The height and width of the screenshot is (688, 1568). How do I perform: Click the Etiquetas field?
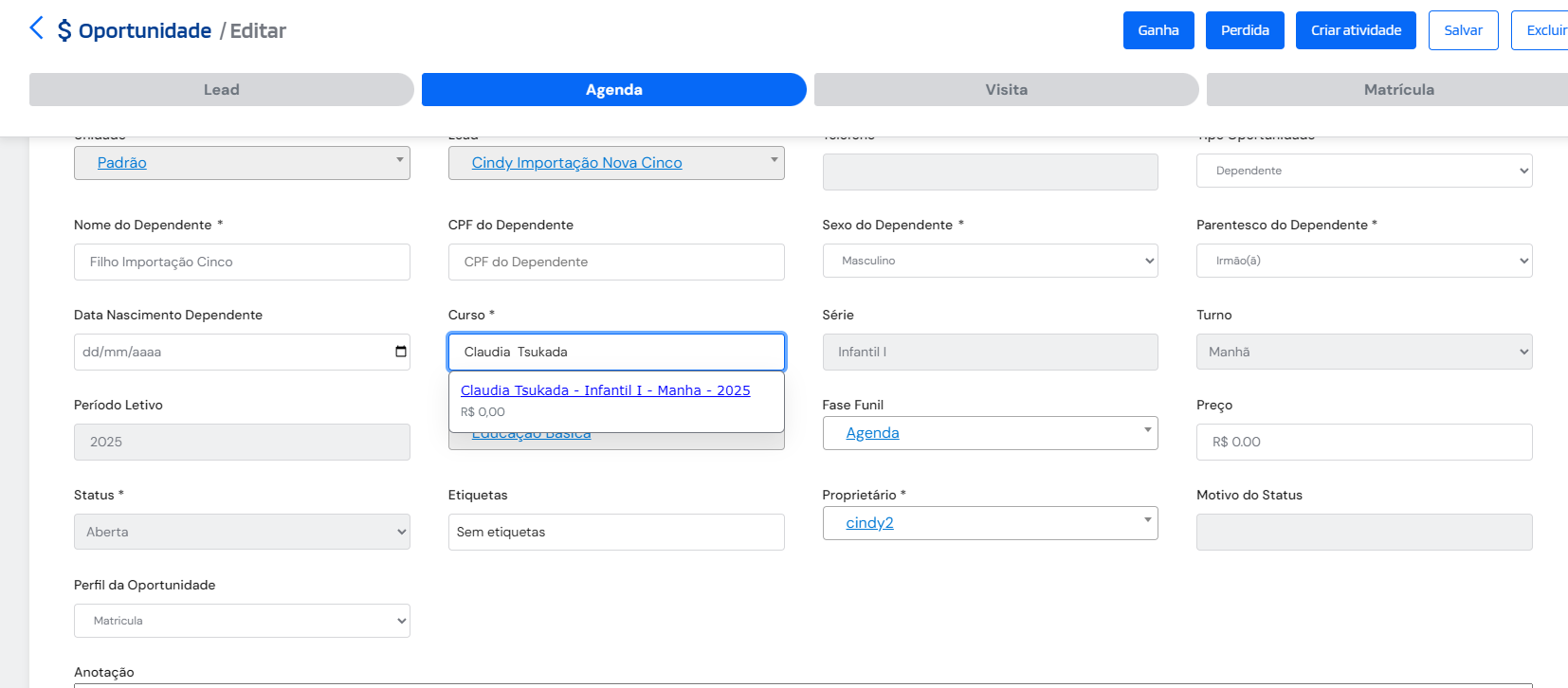pos(616,532)
